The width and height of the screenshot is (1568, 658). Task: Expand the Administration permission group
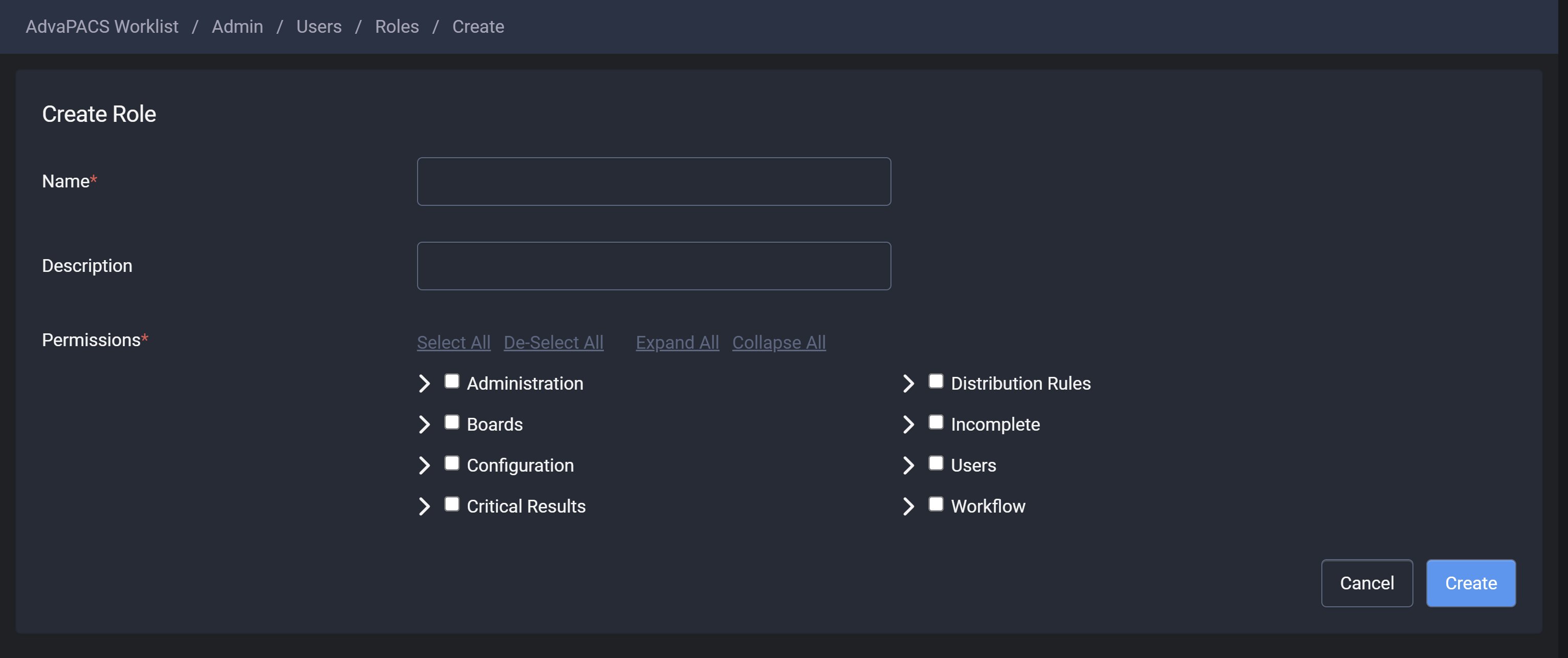click(424, 383)
